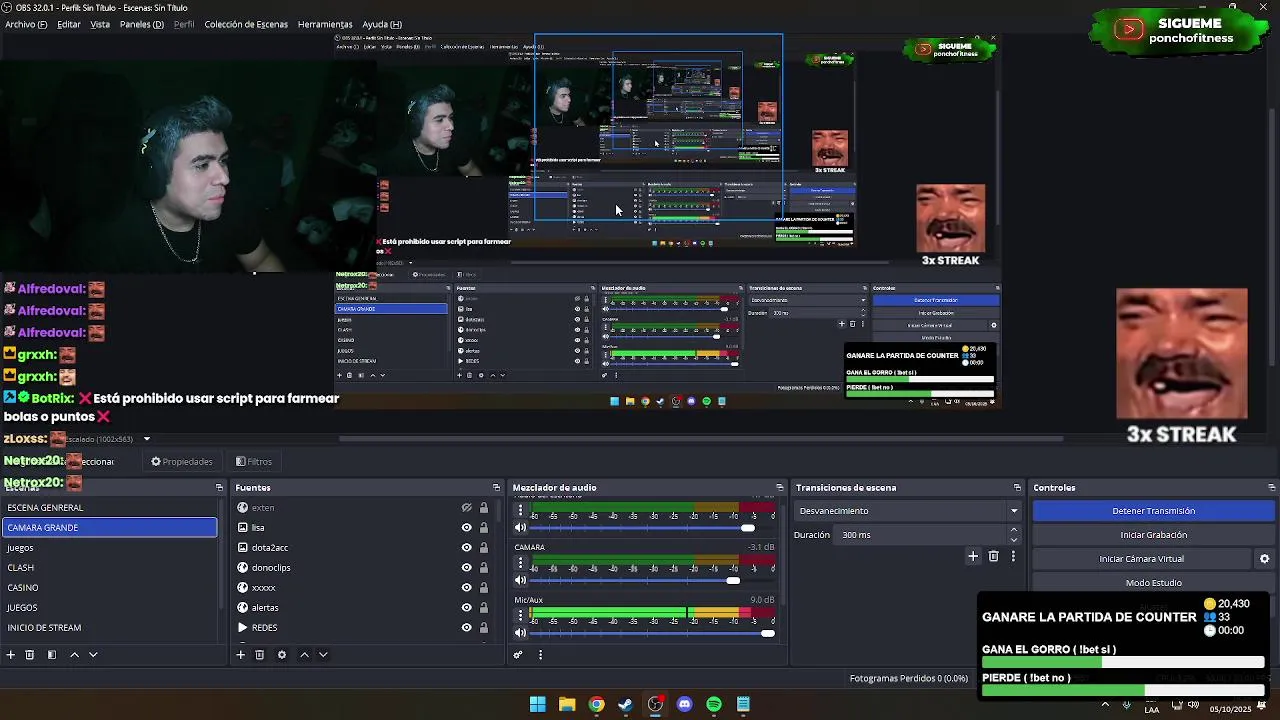Click the Duración 300 ms field

pos(920,535)
